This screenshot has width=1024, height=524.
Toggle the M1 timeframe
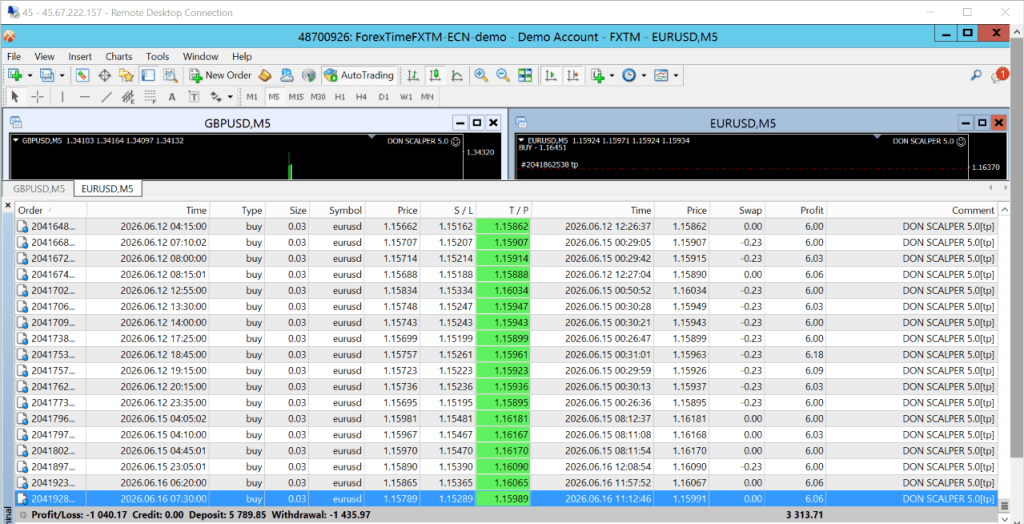point(252,97)
